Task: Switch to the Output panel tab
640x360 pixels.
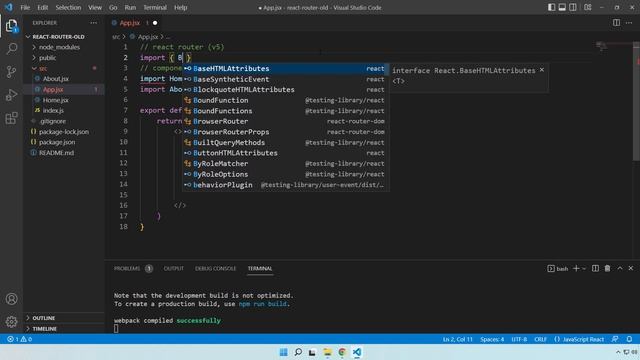Action: pos(173,268)
